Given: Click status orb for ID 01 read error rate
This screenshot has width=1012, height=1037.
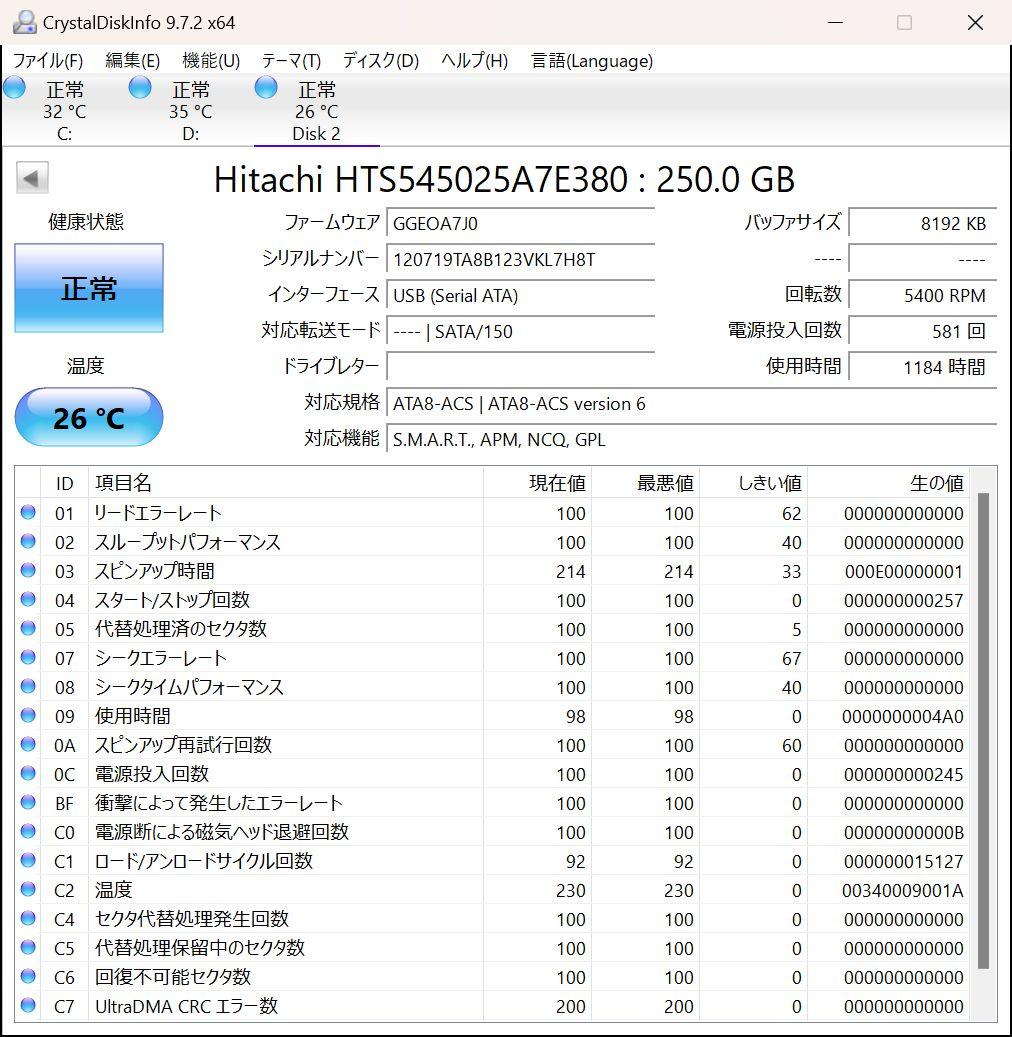Looking at the screenshot, I should coord(28,513).
